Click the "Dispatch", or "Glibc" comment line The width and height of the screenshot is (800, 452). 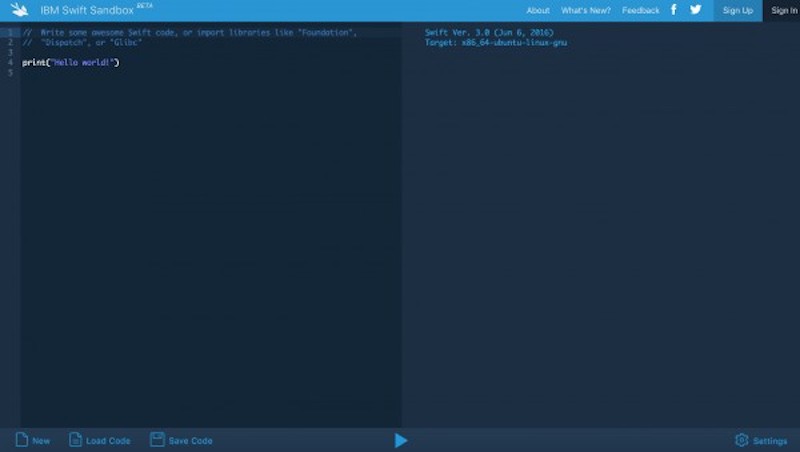pyautogui.click(x=82, y=42)
